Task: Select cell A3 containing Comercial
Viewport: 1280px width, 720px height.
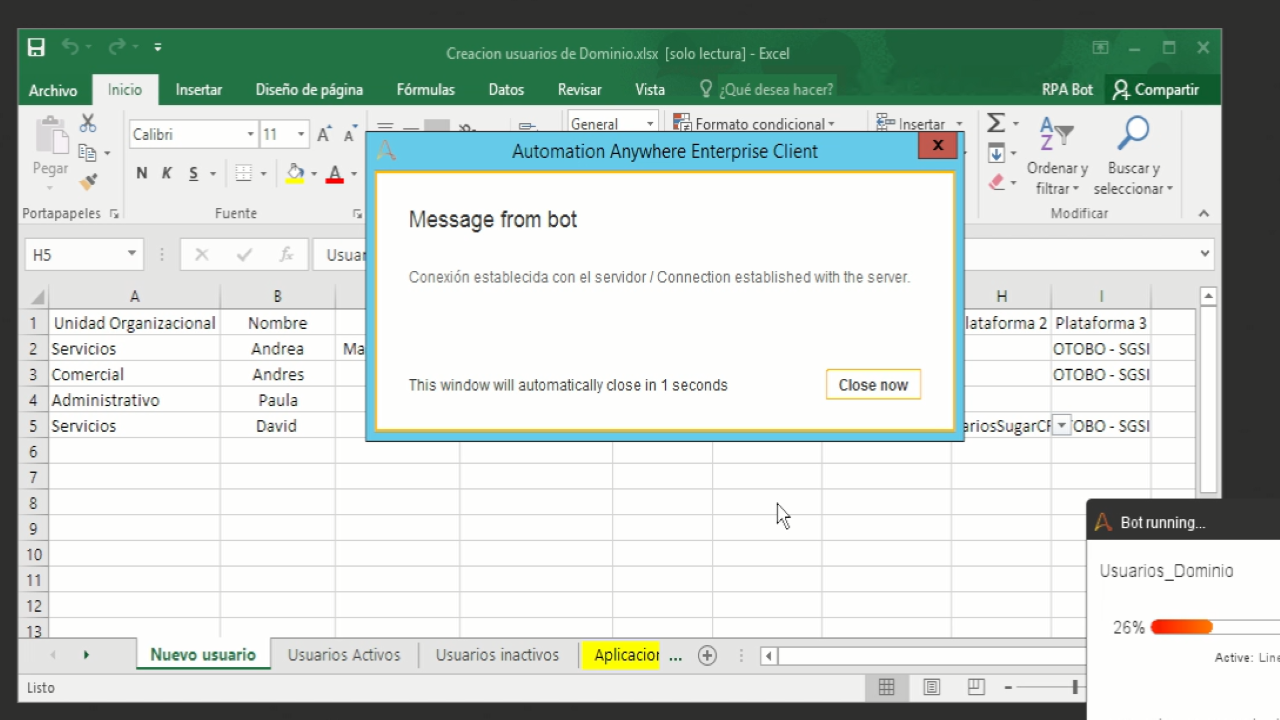Action: [x=134, y=374]
